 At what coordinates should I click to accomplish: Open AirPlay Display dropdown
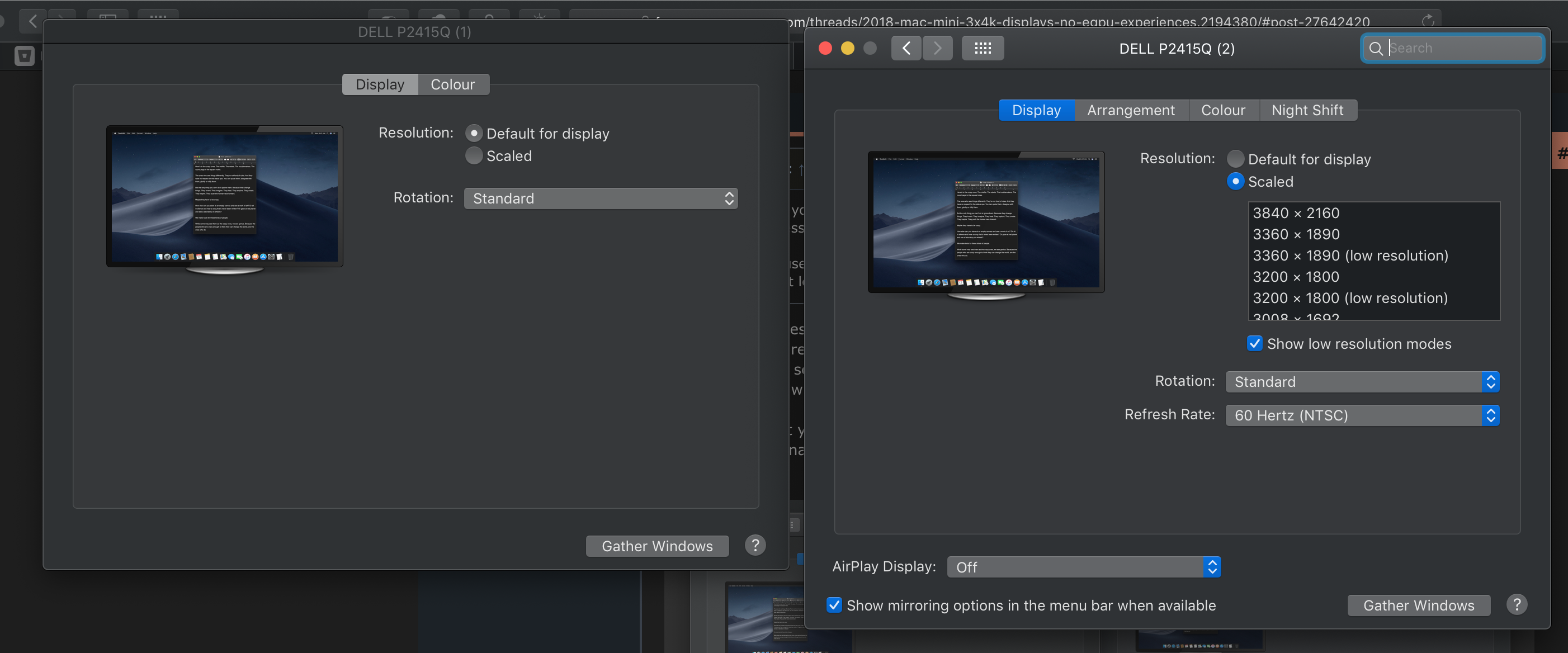pyautogui.click(x=1084, y=567)
